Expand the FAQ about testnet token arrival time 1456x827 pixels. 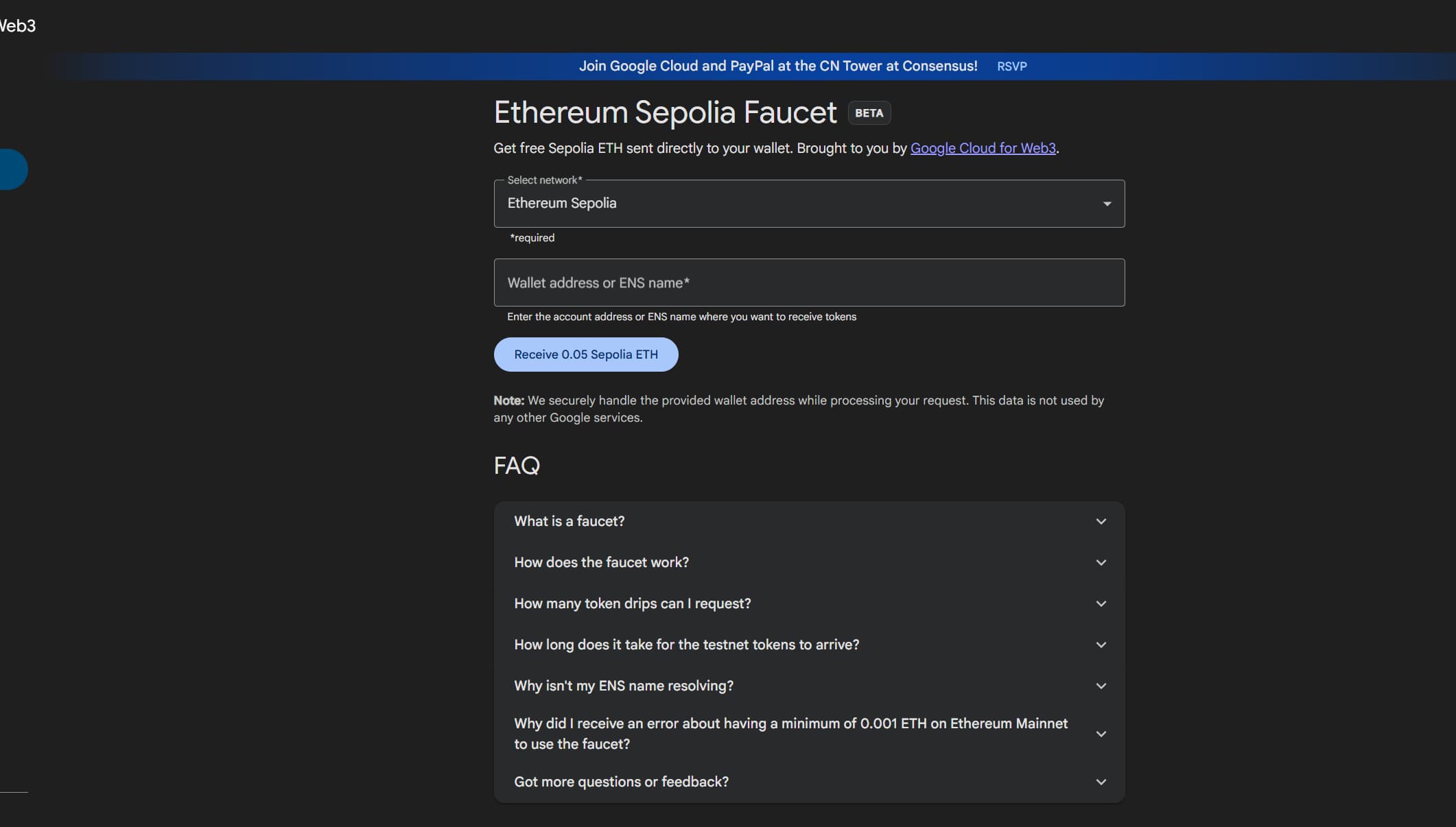(808, 645)
